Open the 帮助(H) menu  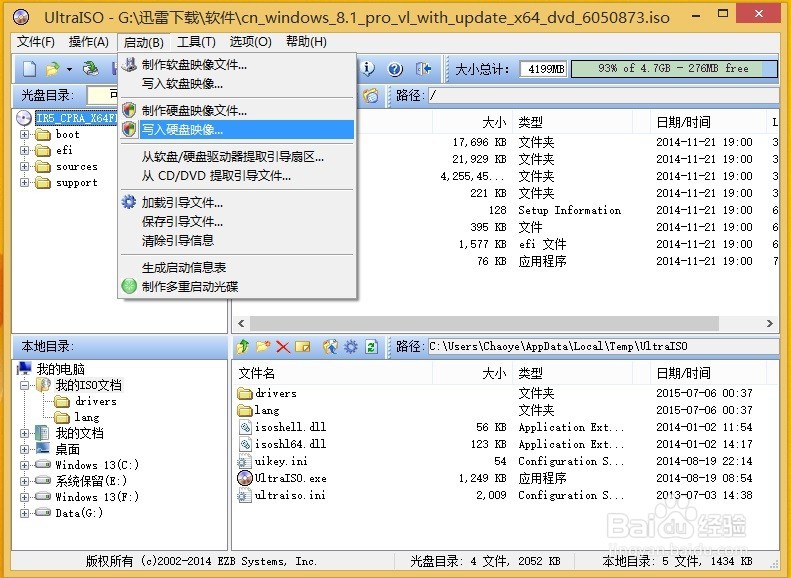point(306,42)
